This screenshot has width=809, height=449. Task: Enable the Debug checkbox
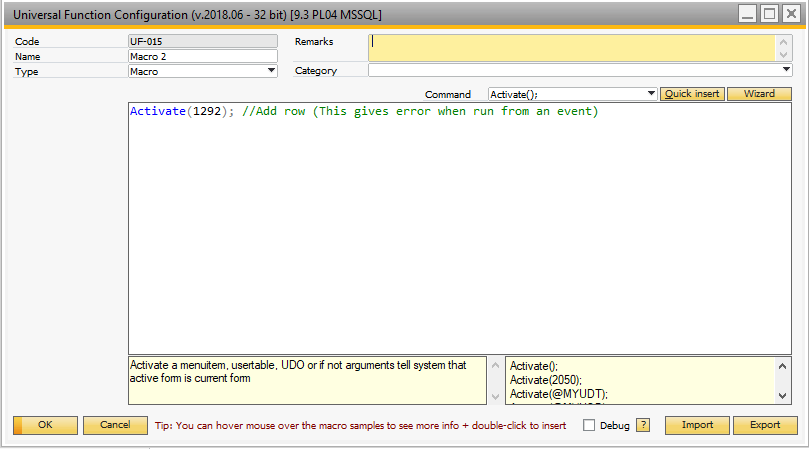click(589, 425)
